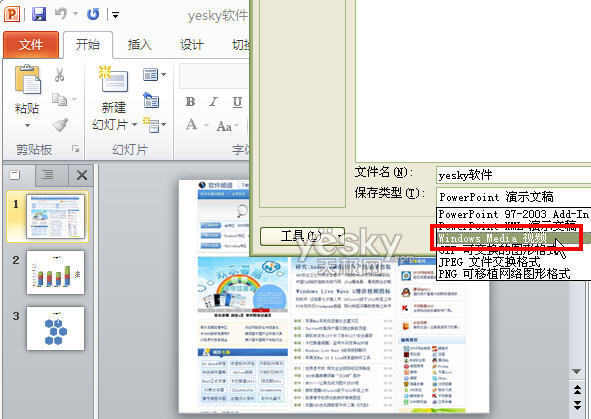591x419 pixels.
Task: Switch to the 开始 ribbon tab
Action: [88, 45]
